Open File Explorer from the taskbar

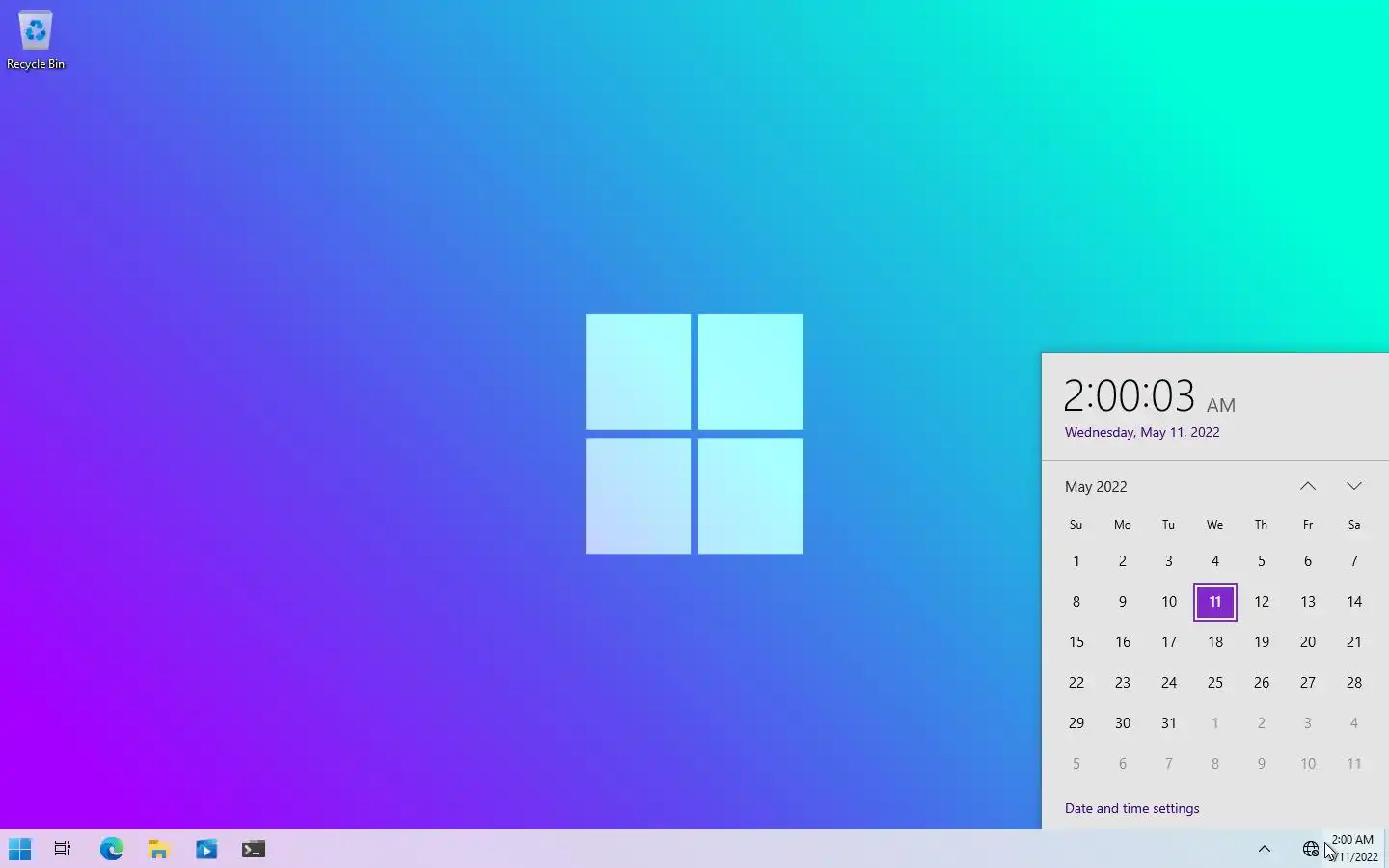click(x=158, y=849)
